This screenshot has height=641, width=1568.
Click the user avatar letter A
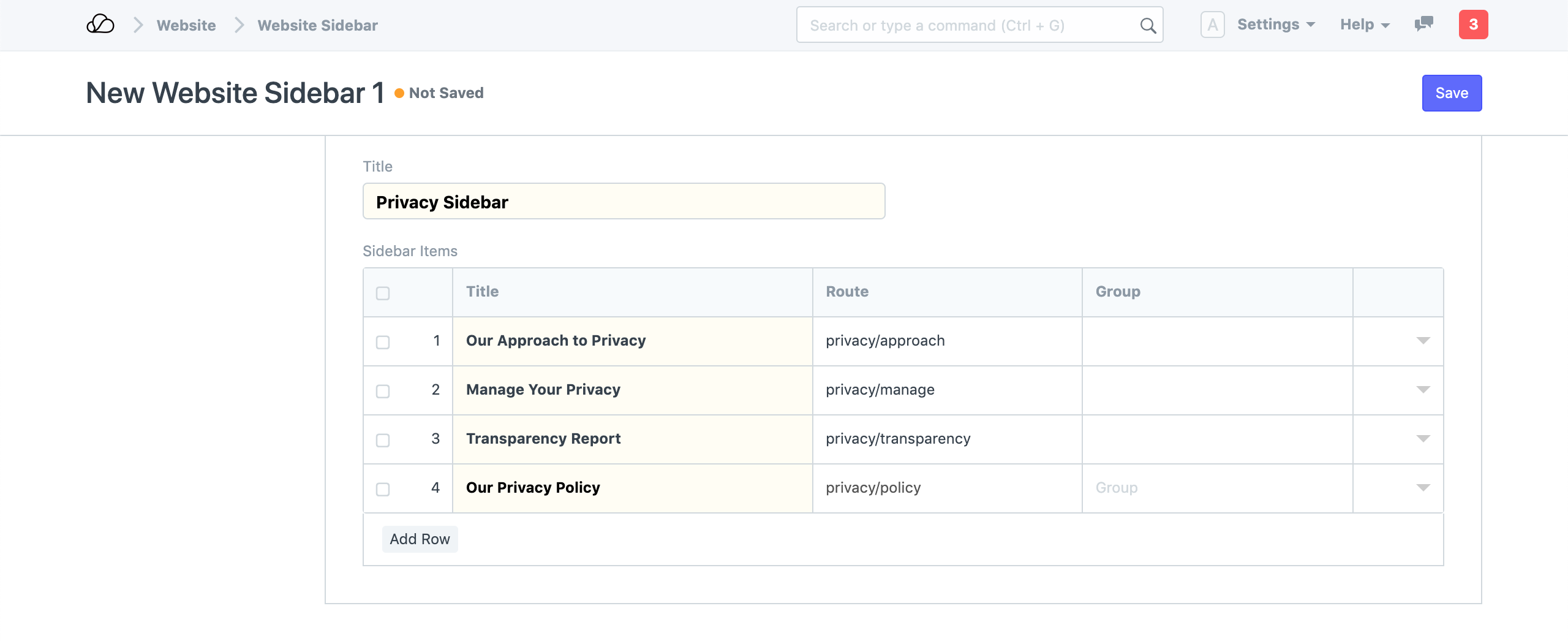1212,25
